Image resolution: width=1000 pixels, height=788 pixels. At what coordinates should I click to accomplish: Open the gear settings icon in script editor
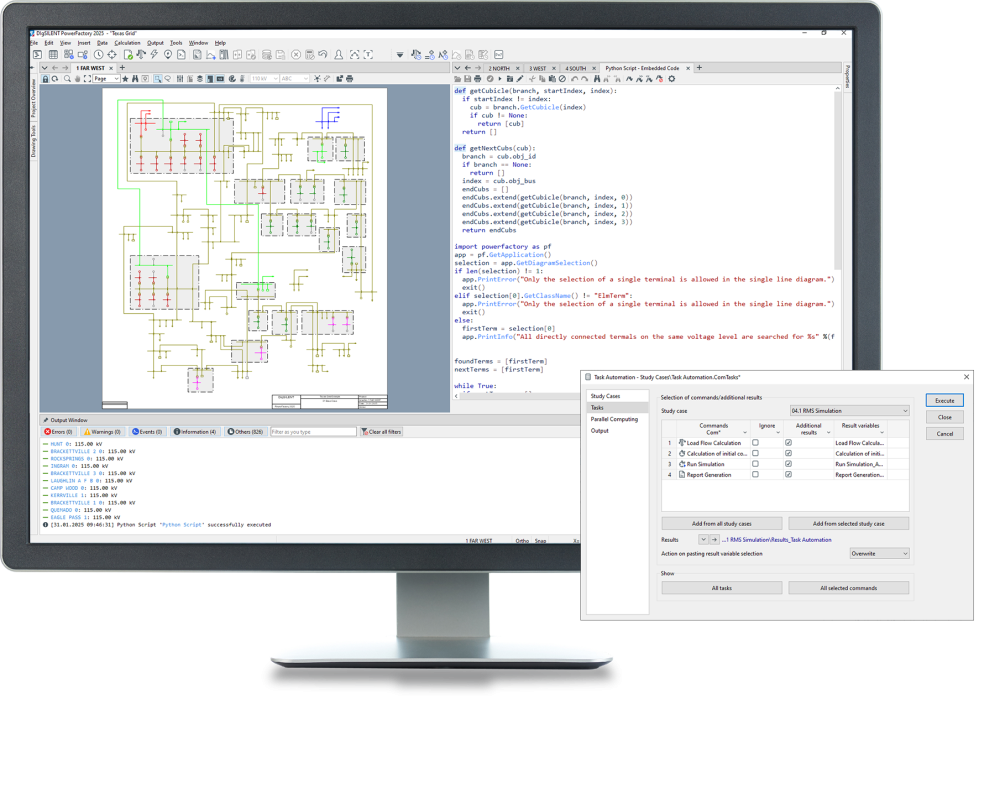(x=672, y=79)
